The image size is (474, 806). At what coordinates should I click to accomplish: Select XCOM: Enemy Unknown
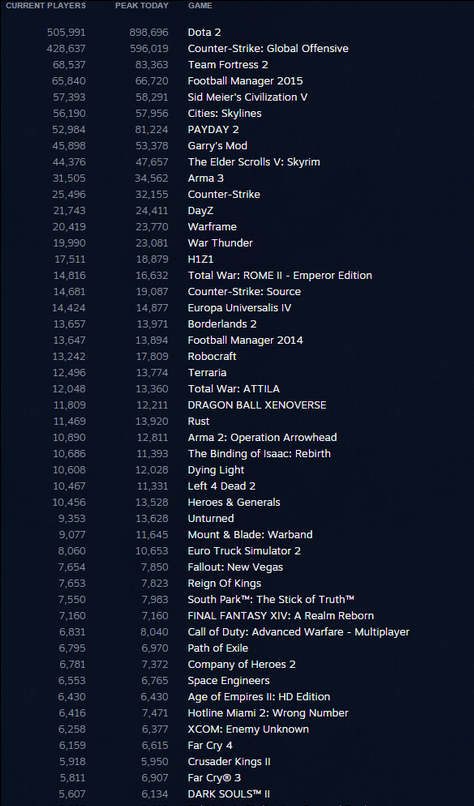click(x=248, y=729)
